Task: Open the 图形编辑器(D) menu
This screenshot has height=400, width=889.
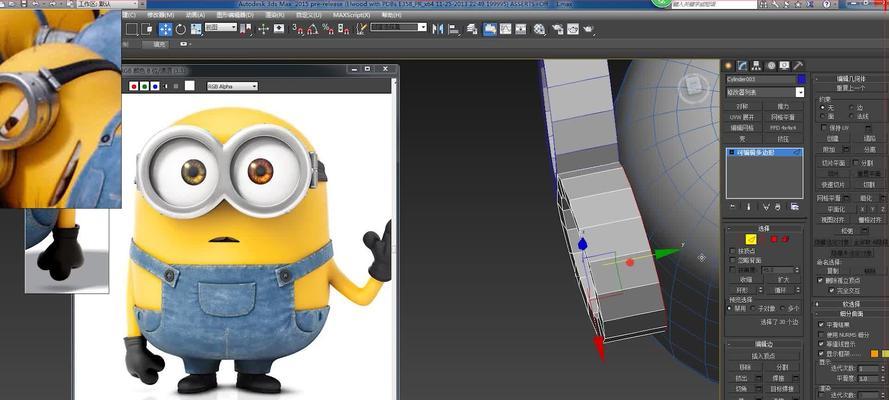Action: [235, 15]
